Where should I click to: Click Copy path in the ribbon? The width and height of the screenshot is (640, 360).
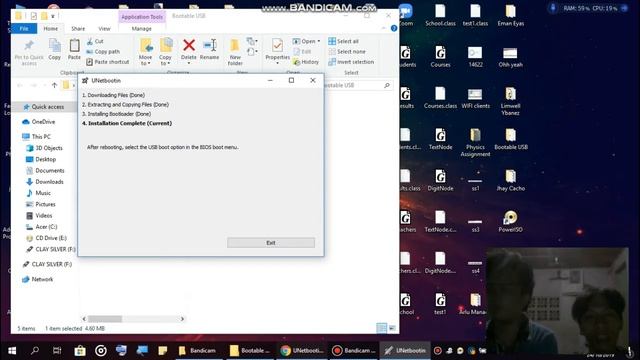[103, 52]
